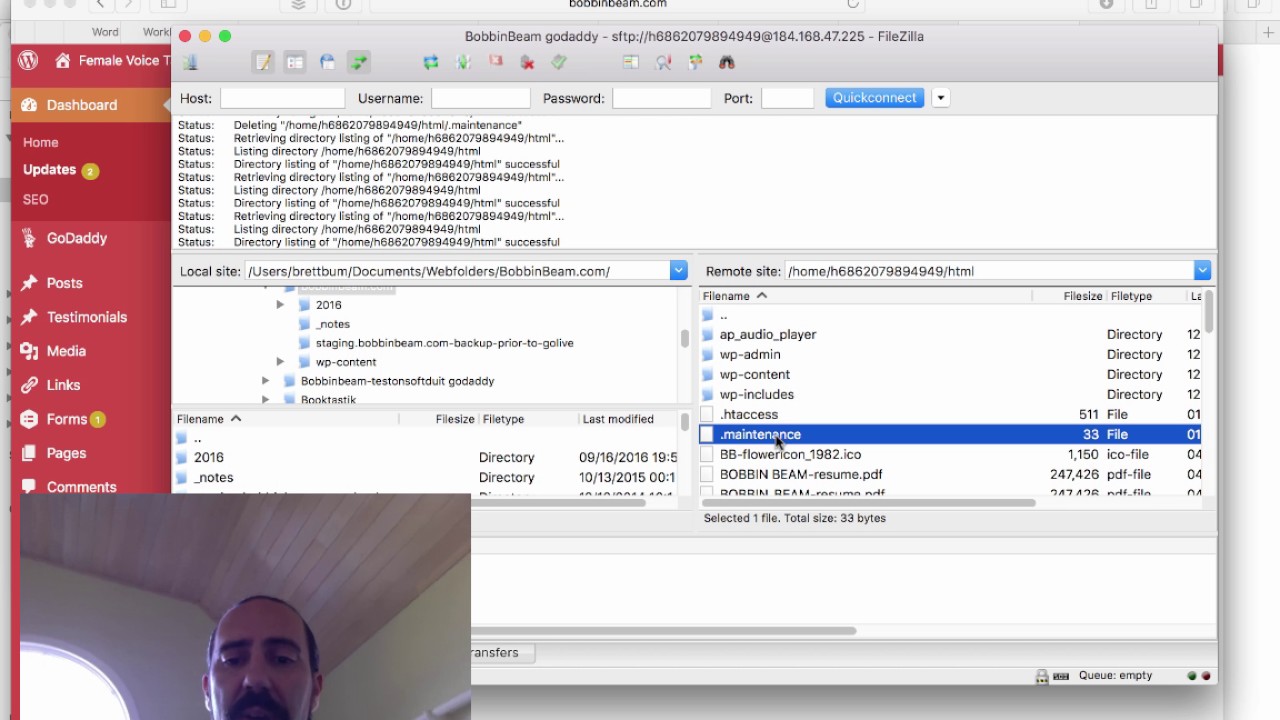Image resolution: width=1280 pixels, height=720 pixels.
Task: Cancel the current operation (red flag icon)
Action: pyautogui.click(x=495, y=62)
